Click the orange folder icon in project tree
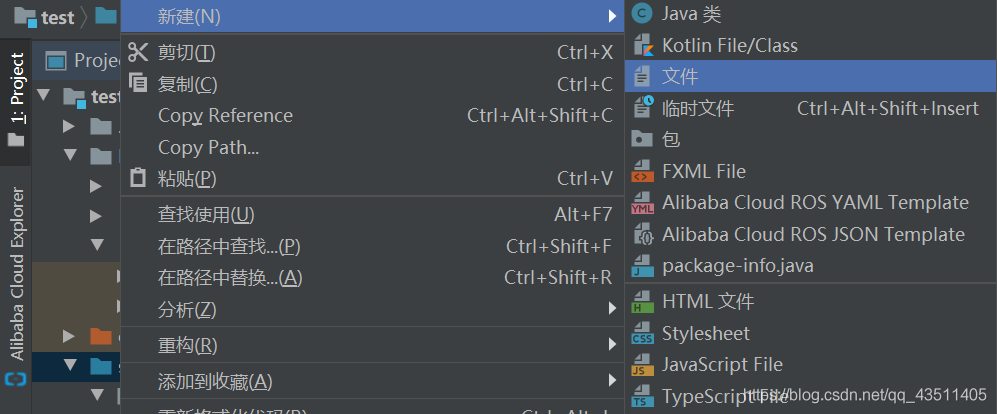 100,335
